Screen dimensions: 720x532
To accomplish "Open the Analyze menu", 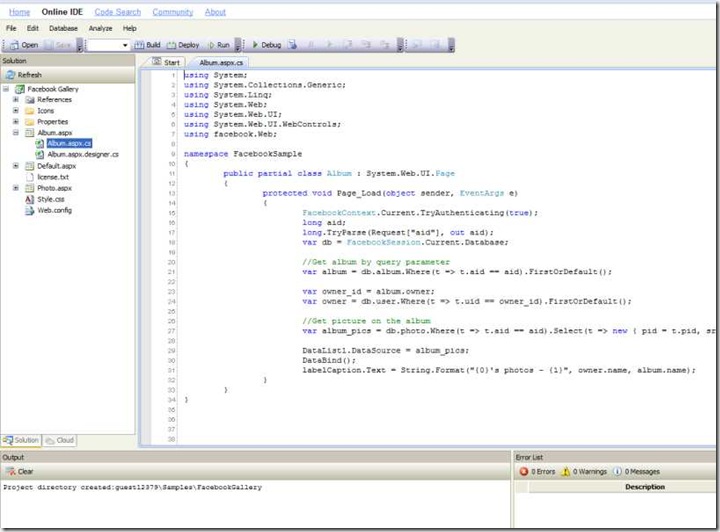I will click(101, 28).
